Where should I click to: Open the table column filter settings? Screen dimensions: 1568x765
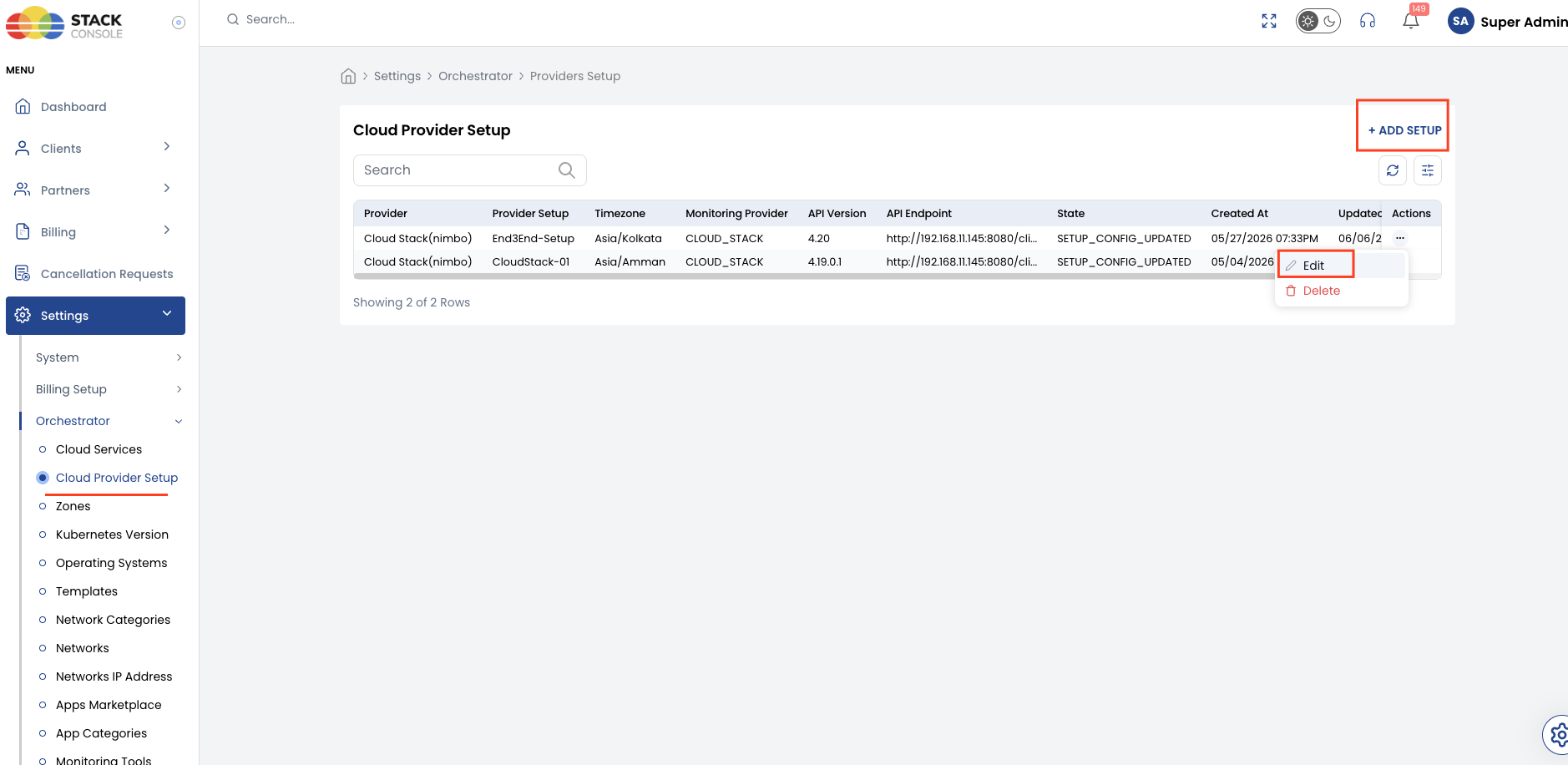[1428, 170]
